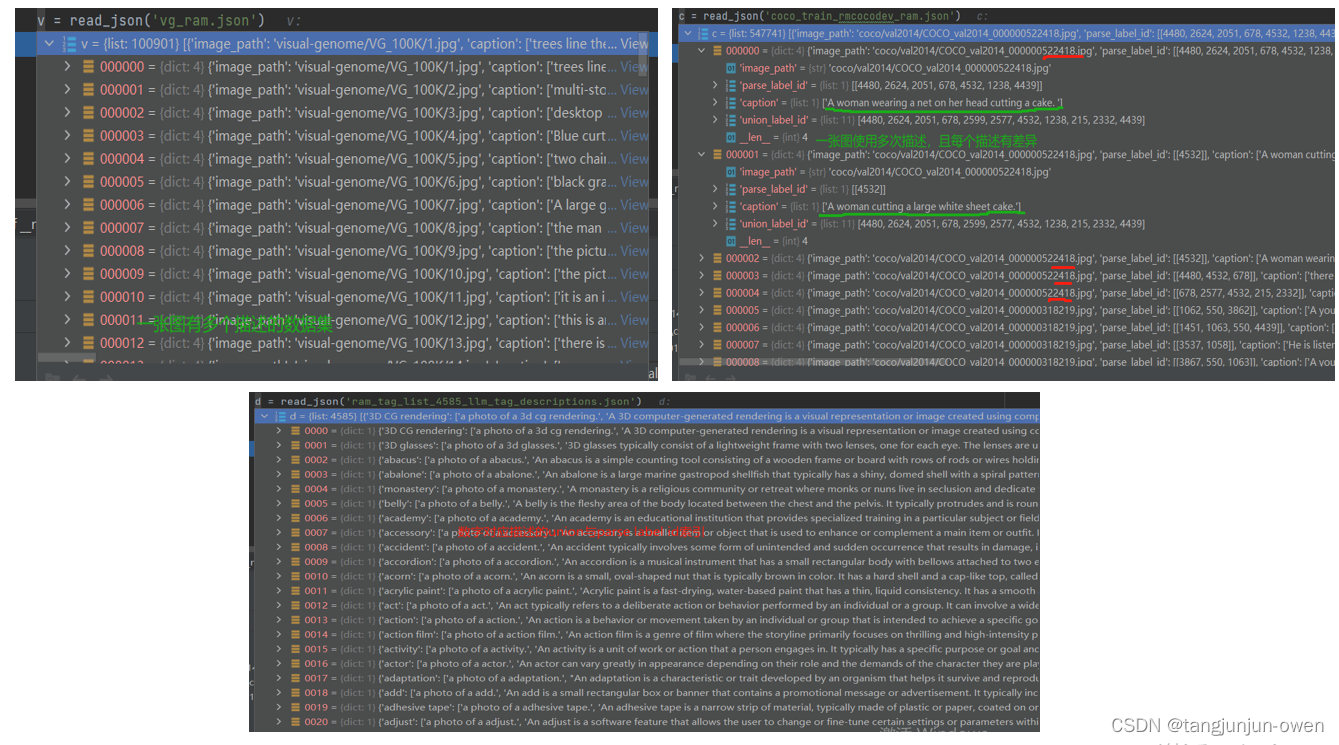Click code line read_json('coco_train_rmcocodev_ram.json')

819,15
